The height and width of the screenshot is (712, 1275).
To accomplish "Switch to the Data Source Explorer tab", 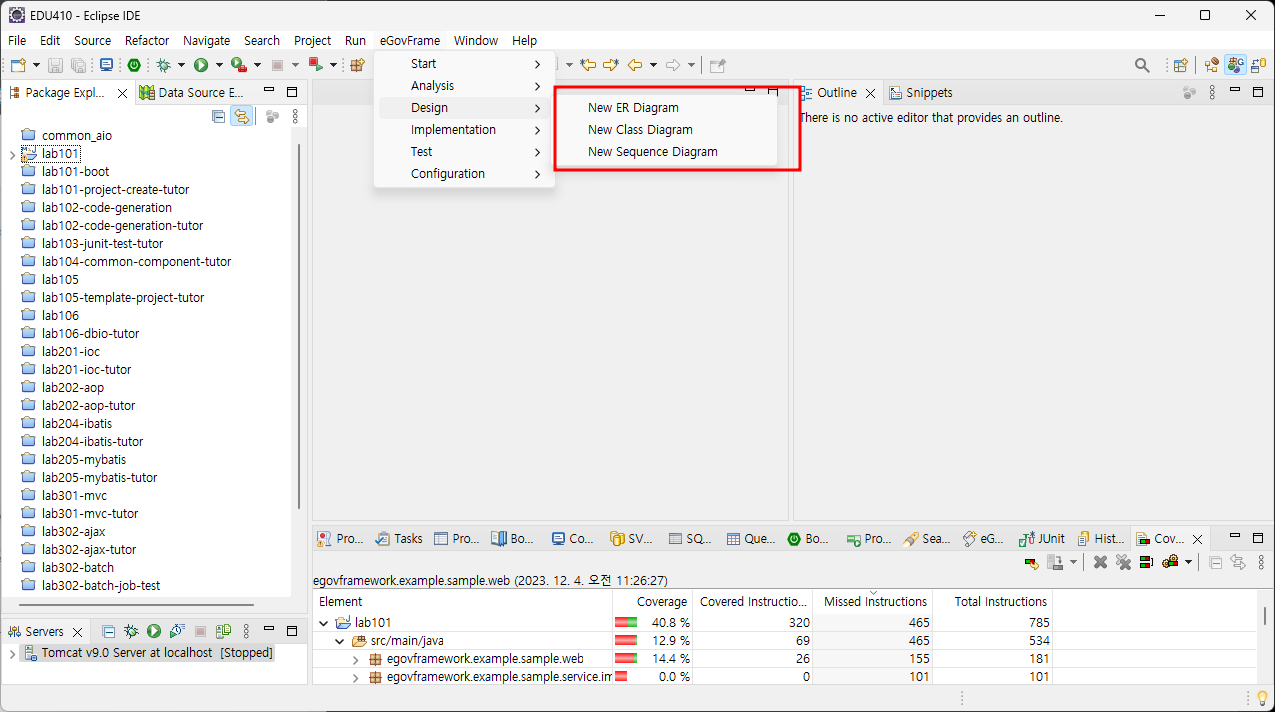I will tap(191, 93).
